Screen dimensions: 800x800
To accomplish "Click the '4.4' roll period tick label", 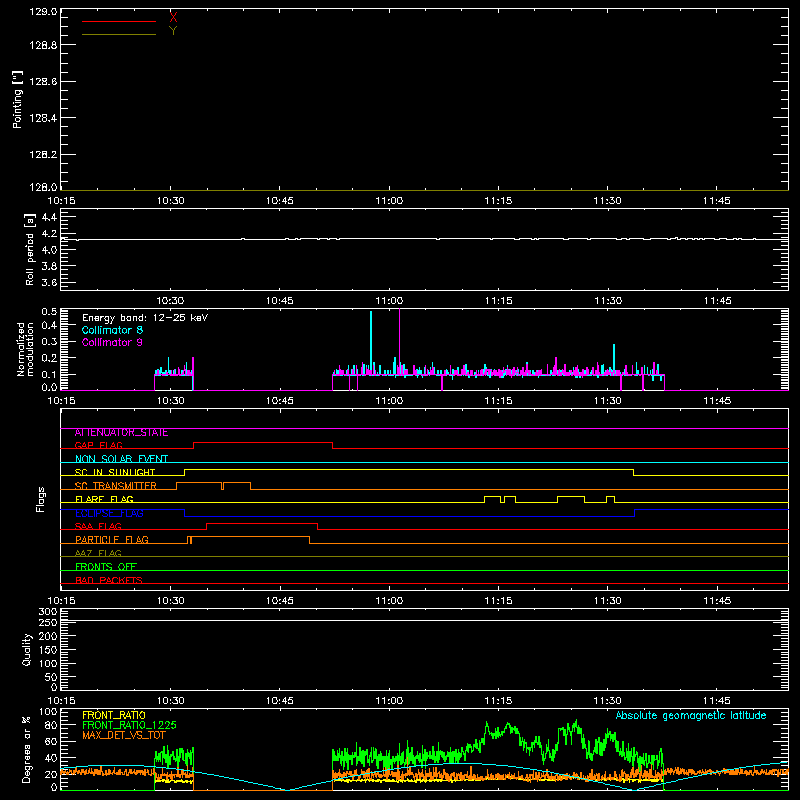I will click(x=49, y=217).
